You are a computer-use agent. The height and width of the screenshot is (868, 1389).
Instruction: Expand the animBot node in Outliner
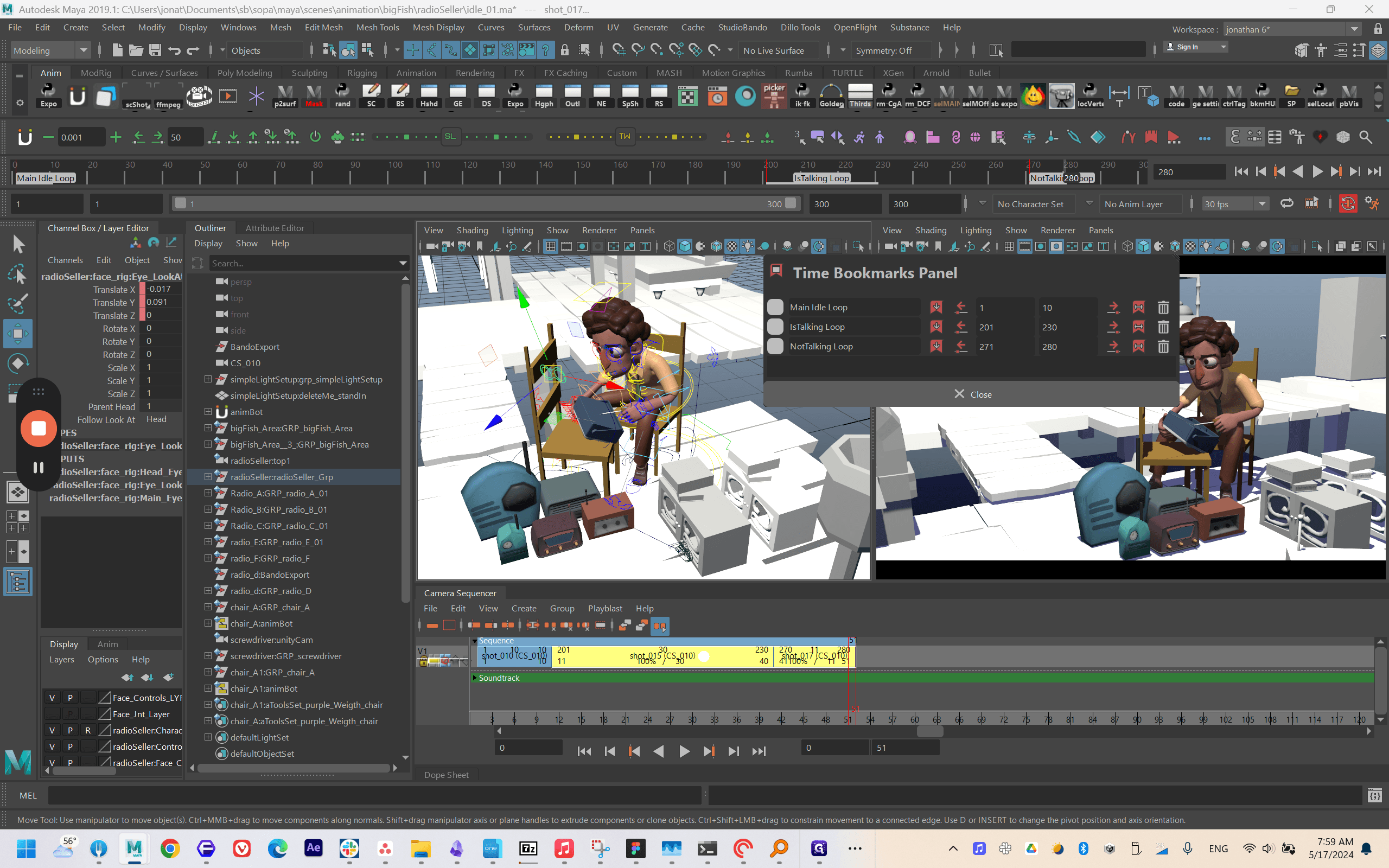[208, 412]
